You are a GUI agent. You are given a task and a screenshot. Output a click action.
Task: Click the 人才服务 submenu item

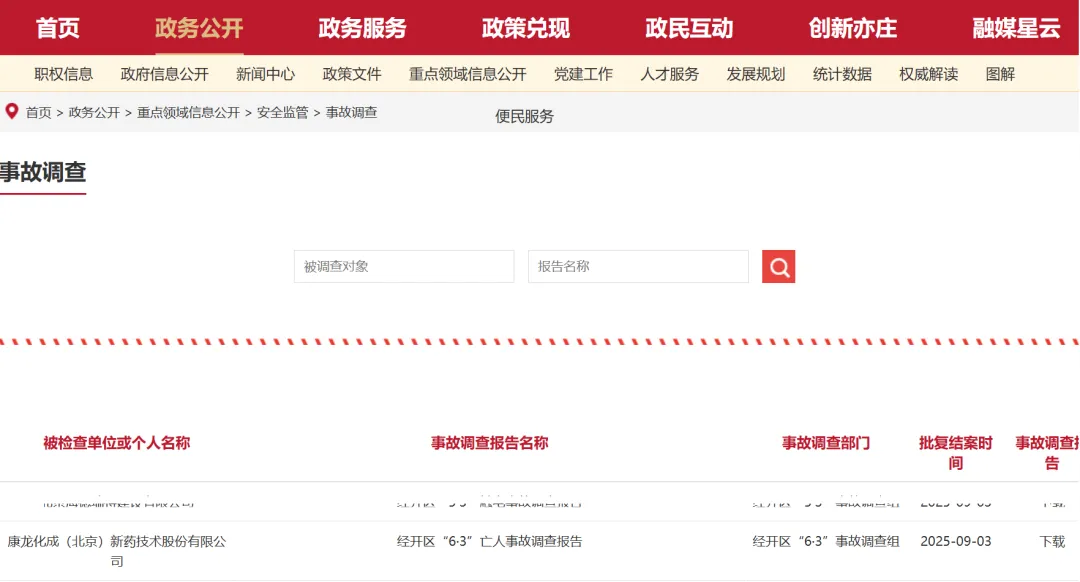pos(669,74)
